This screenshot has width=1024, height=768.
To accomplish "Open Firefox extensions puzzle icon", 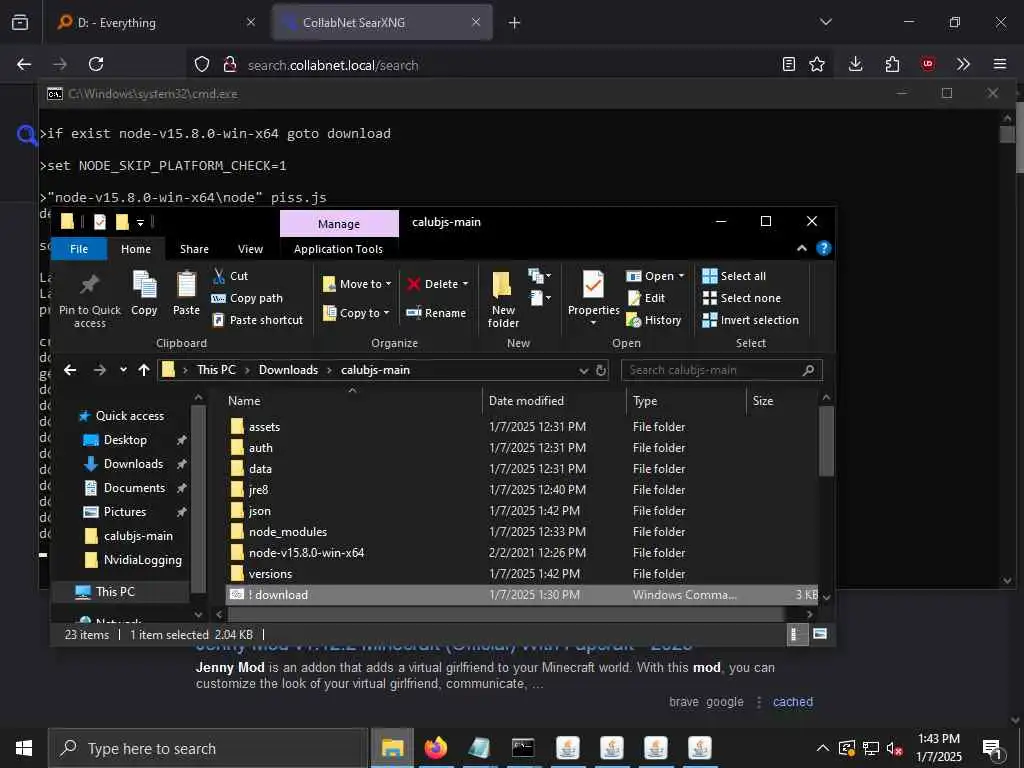I will click(x=892, y=64).
